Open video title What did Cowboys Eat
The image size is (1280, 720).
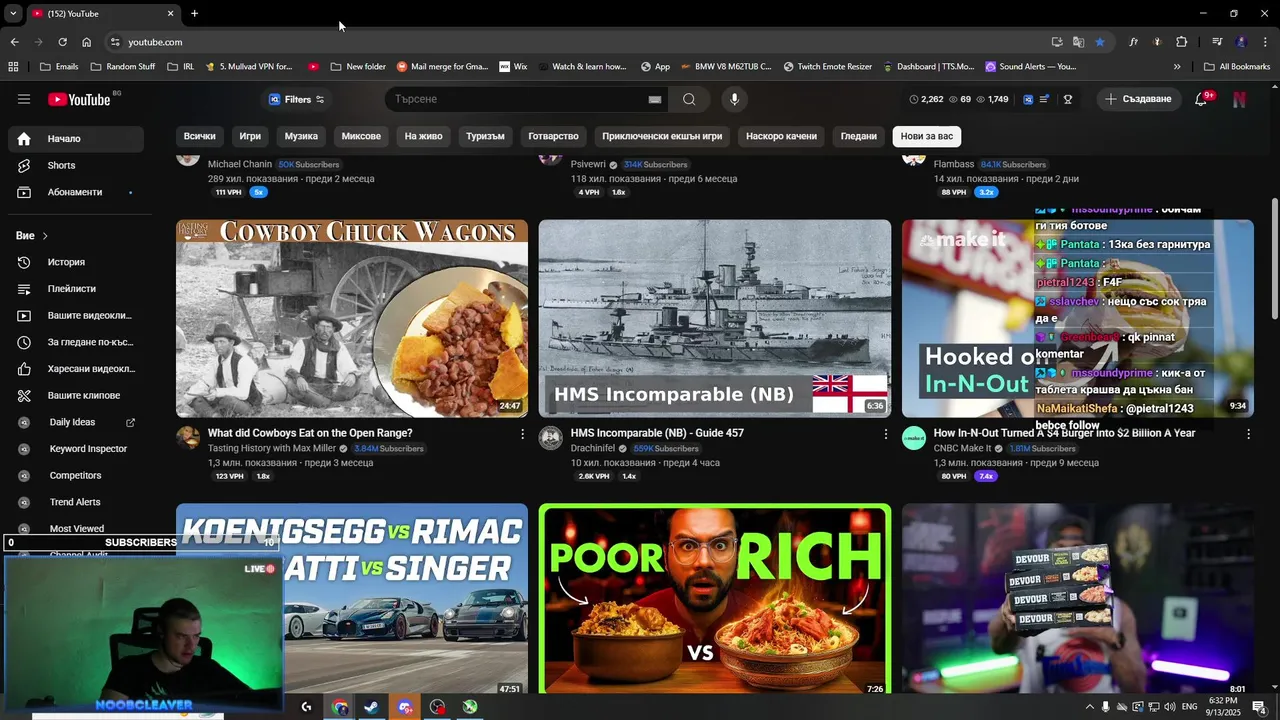click(x=310, y=433)
